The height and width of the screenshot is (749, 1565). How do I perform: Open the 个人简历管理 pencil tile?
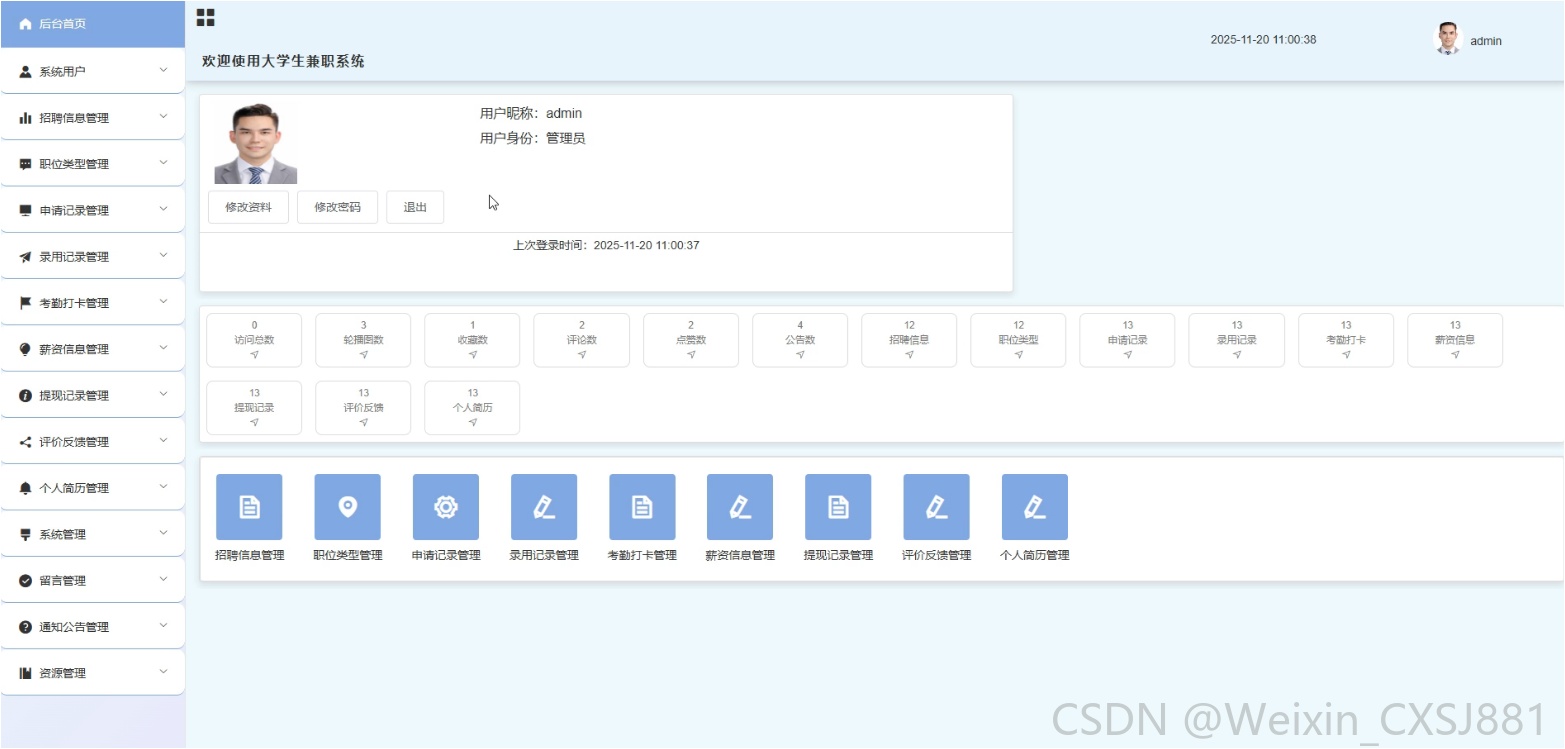[1035, 507]
